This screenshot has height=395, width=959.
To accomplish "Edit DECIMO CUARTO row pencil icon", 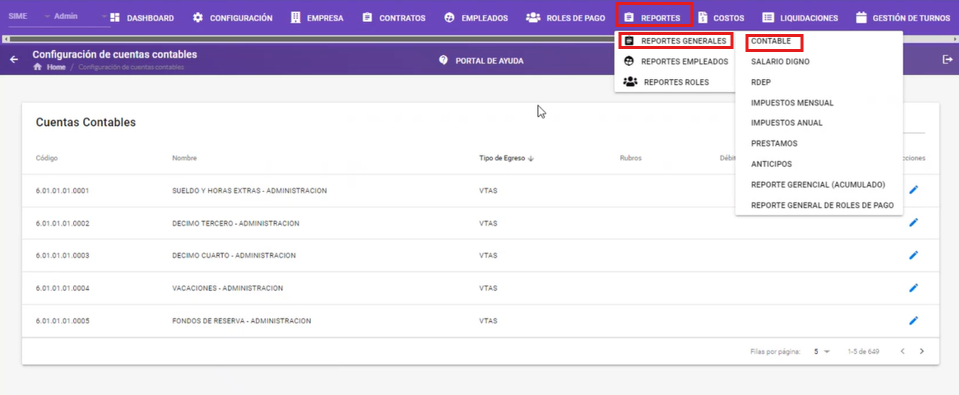I will point(914,255).
